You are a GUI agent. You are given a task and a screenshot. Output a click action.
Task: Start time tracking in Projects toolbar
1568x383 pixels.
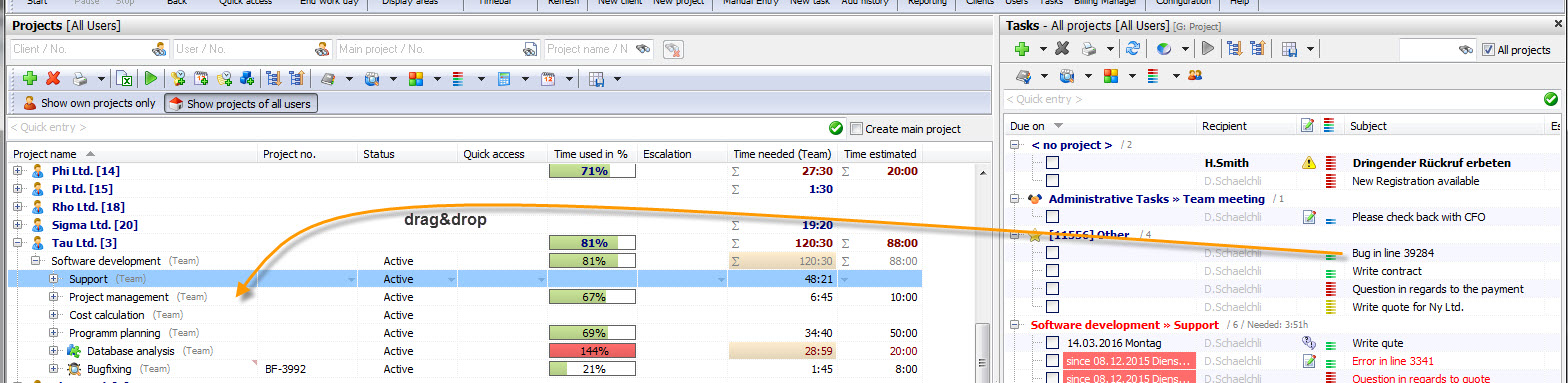click(x=150, y=78)
